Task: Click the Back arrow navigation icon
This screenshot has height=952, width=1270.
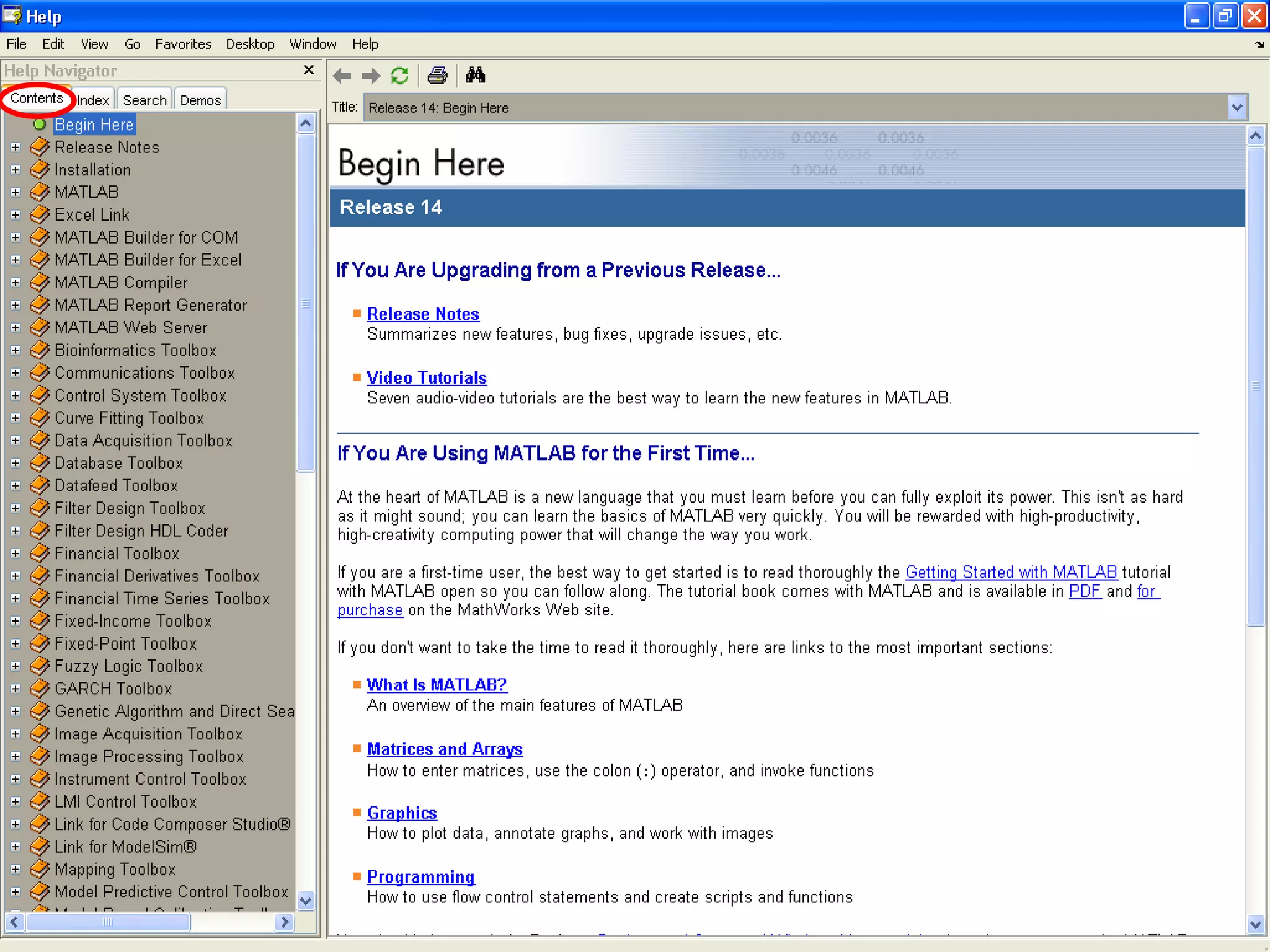Action: coord(342,76)
